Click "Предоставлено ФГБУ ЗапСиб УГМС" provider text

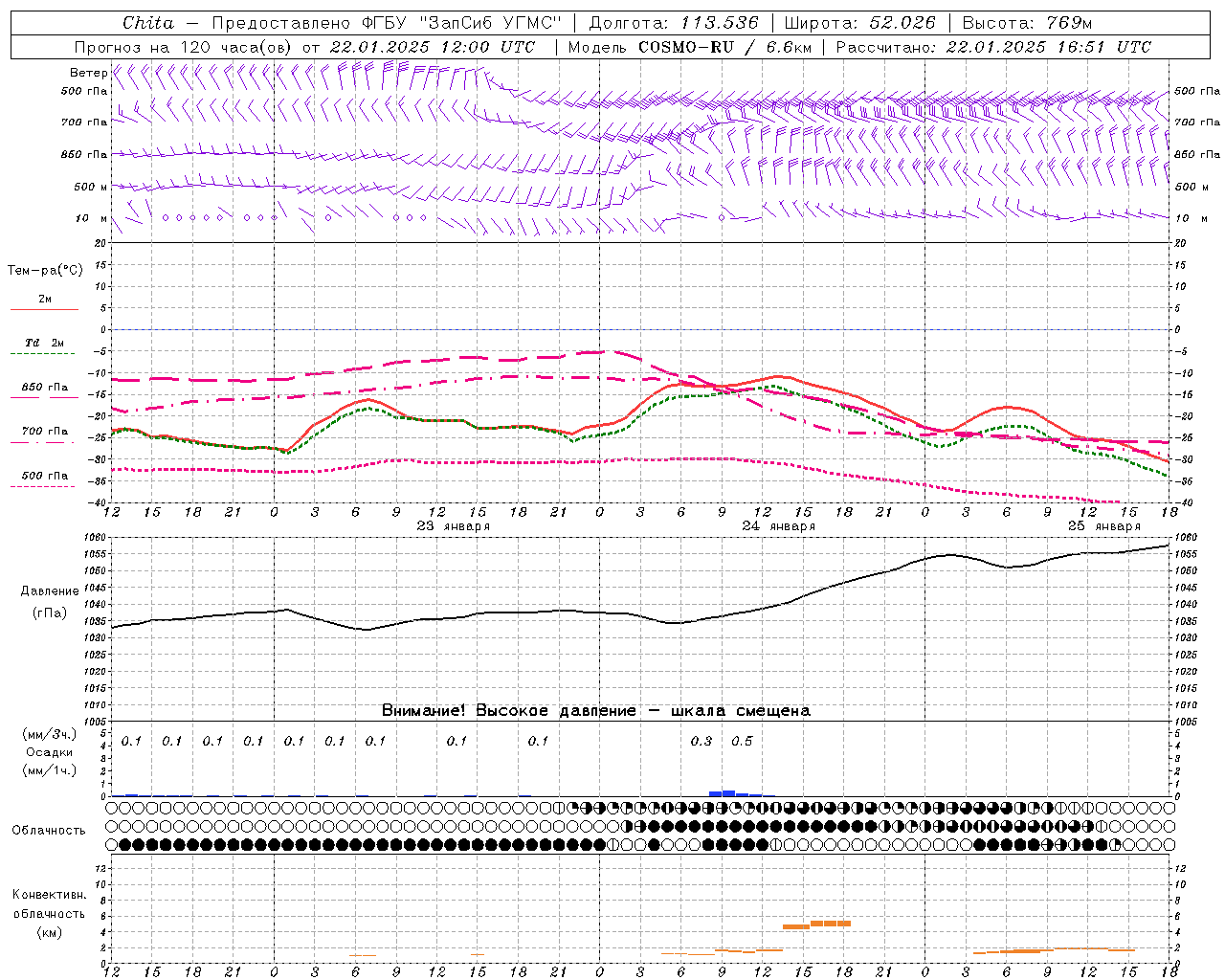[386, 23]
